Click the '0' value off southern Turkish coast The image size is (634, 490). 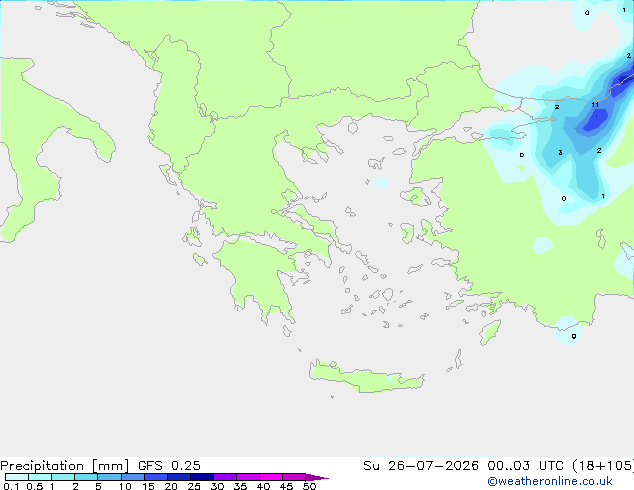(574, 336)
